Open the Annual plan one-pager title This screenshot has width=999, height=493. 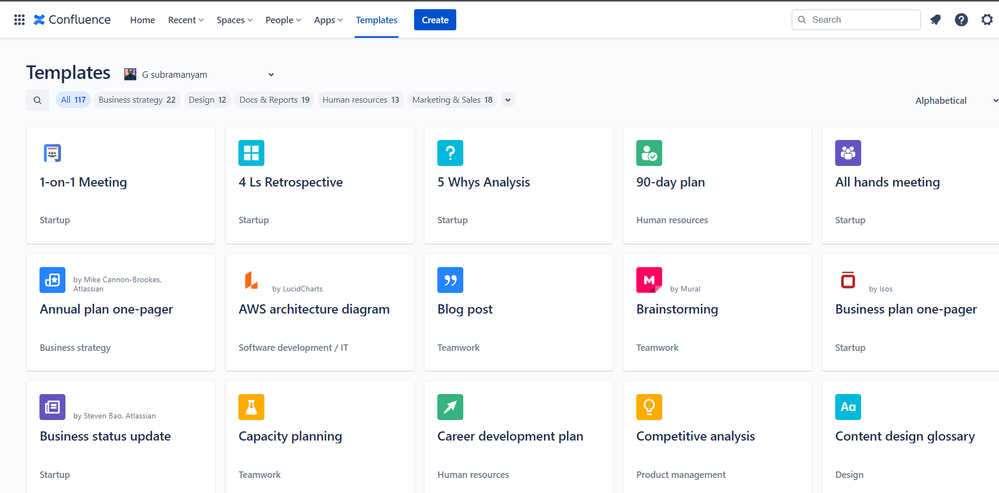point(106,310)
